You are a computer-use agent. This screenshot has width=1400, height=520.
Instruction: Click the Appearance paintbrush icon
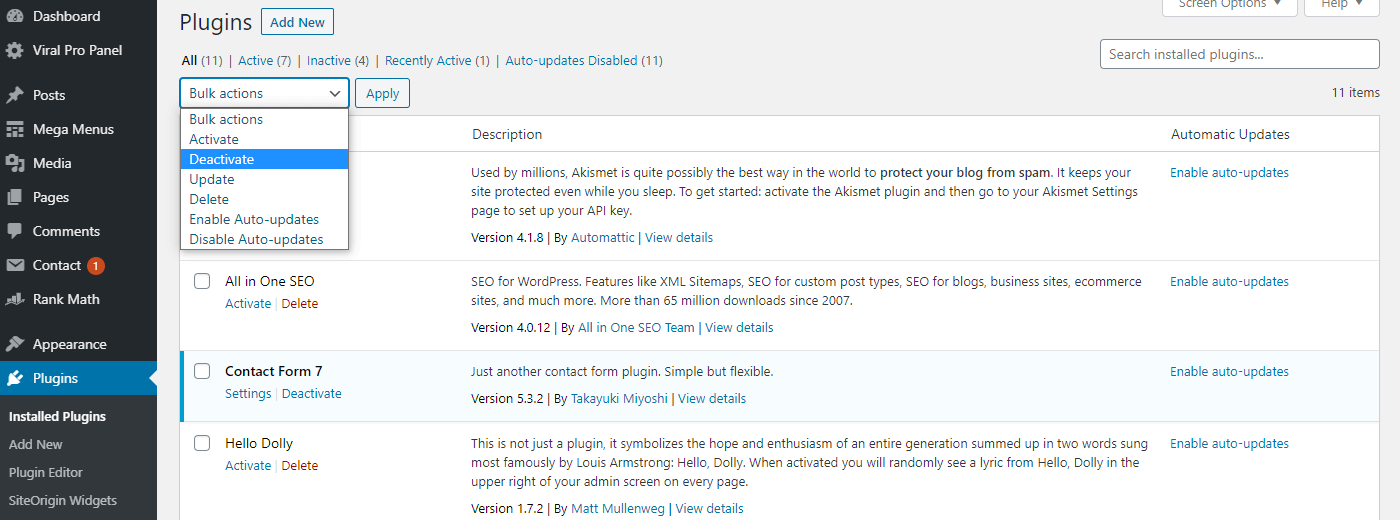pos(15,344)
